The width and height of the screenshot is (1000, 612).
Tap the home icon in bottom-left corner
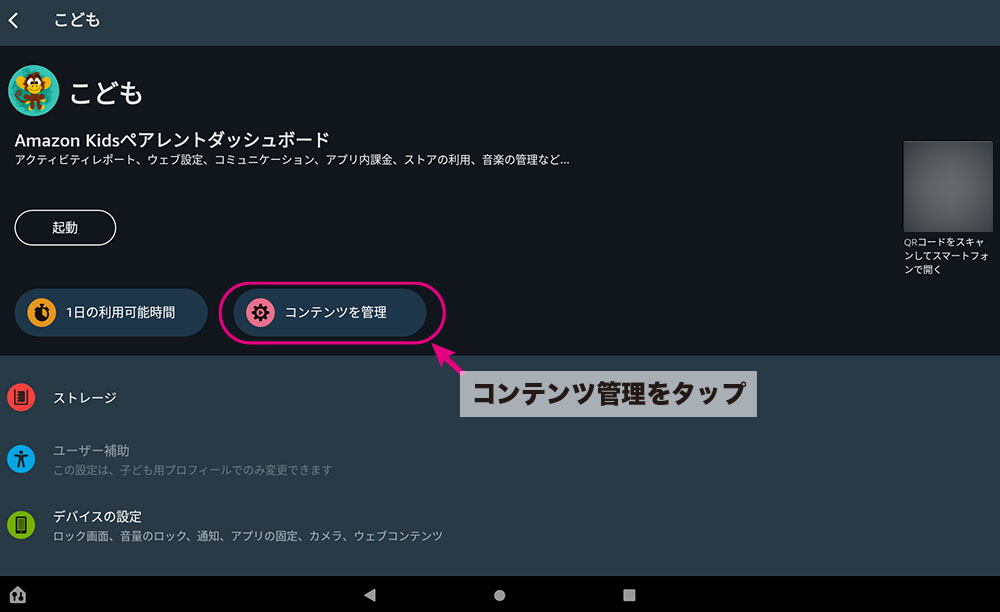(18, 595)
